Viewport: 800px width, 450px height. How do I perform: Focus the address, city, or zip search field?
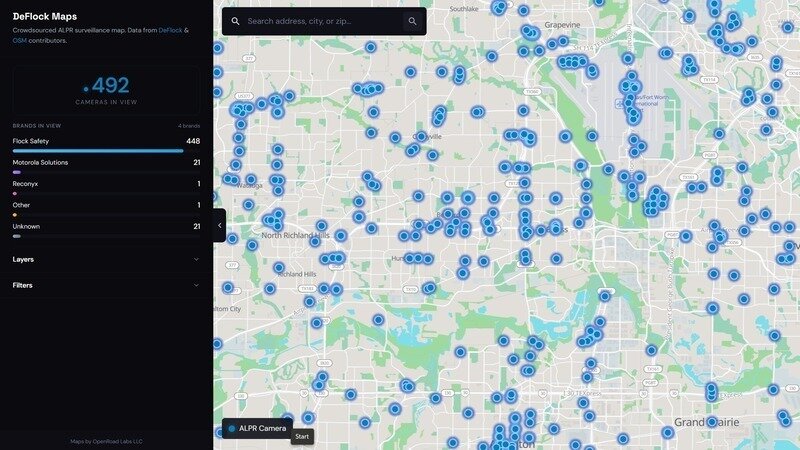pos(324,21)
